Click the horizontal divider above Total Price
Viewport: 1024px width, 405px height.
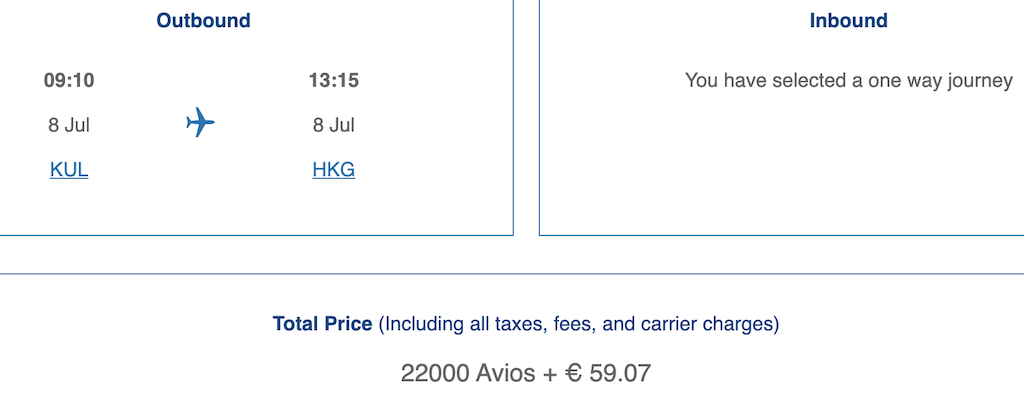(512, 274)
